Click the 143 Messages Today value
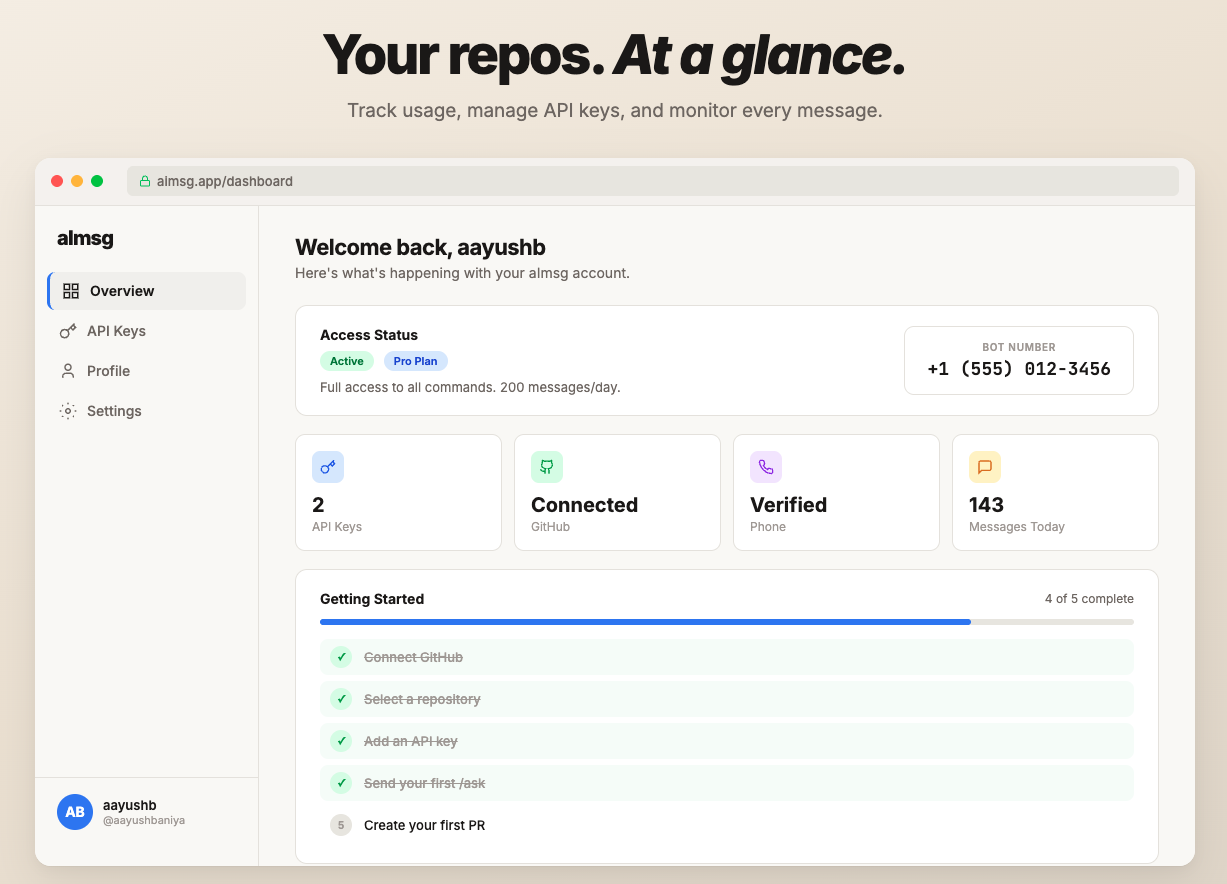The width and height of the screenshot is (1227, 884). pos(987,505)
